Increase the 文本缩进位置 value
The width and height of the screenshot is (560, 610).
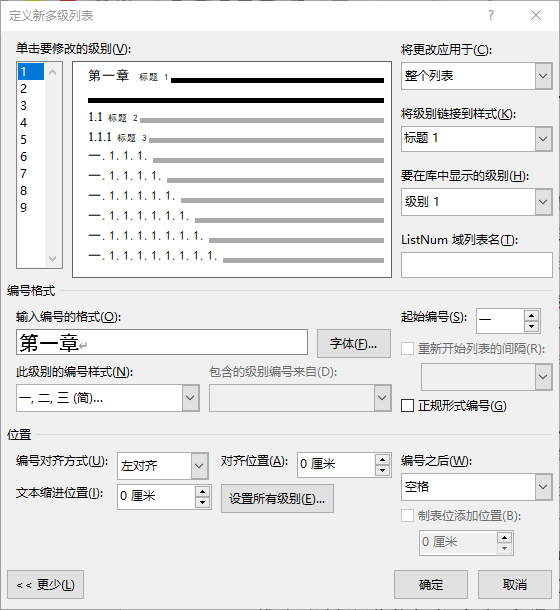[202, 491]
